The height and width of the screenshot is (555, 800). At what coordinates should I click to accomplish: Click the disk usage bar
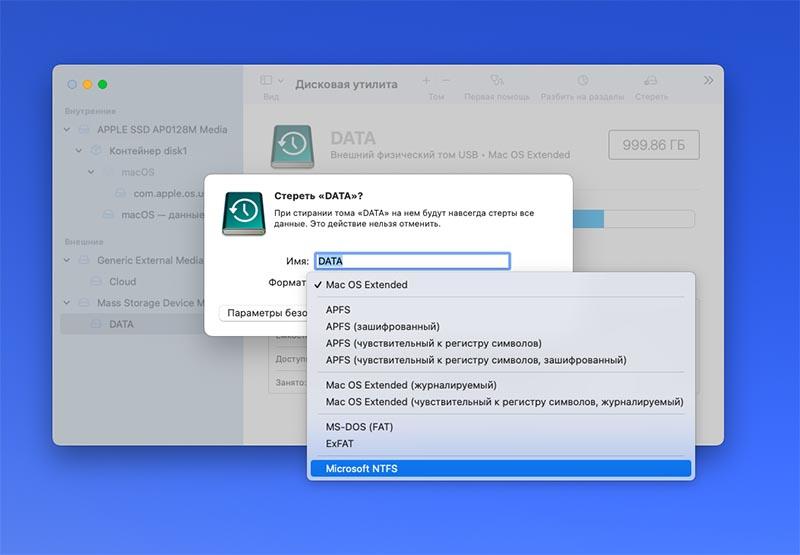[633, 219]
